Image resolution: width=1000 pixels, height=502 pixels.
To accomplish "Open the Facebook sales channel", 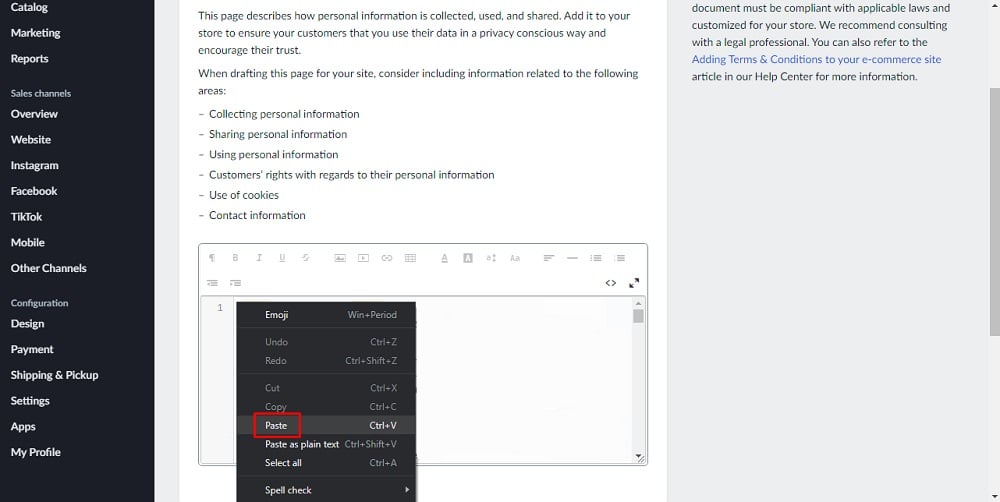I will pyautogui.click(x=34, y=191).
